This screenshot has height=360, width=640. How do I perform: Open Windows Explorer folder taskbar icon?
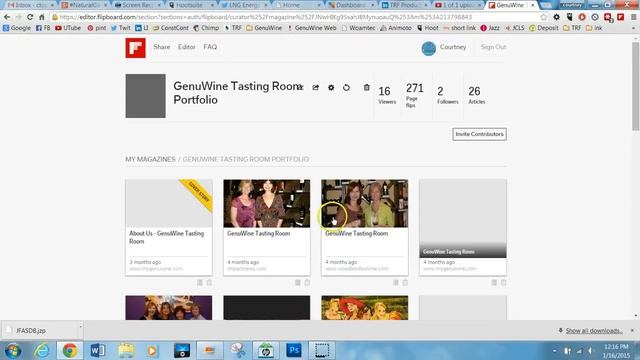[x=126, y=351]
